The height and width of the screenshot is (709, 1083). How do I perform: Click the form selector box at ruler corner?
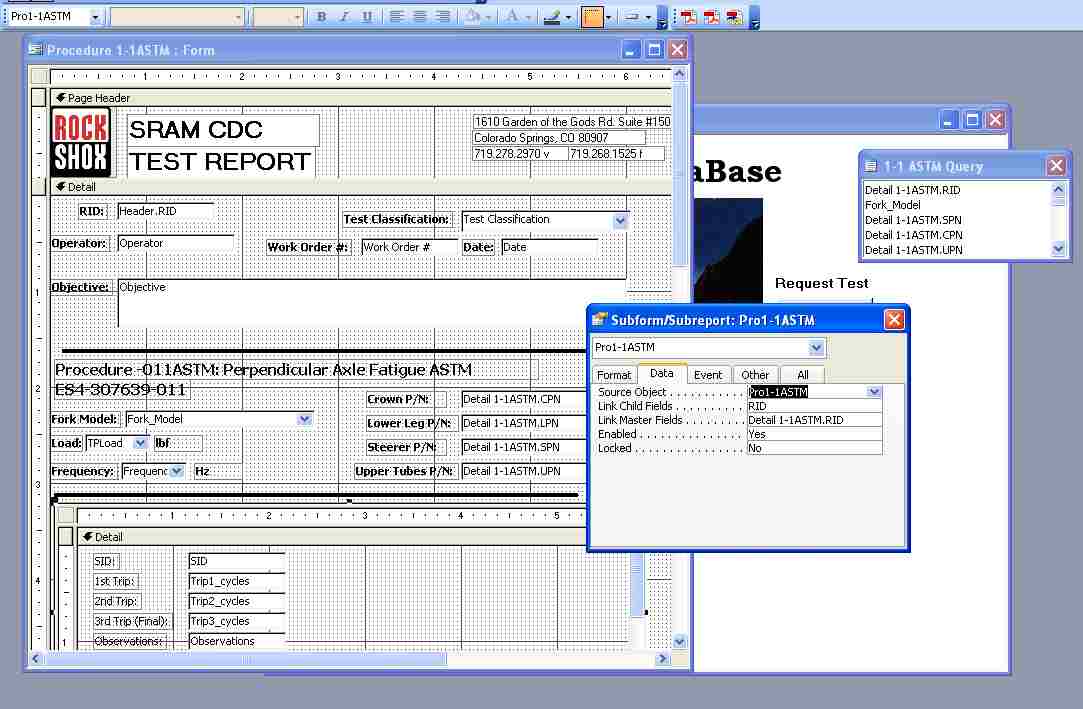(39, 76)
